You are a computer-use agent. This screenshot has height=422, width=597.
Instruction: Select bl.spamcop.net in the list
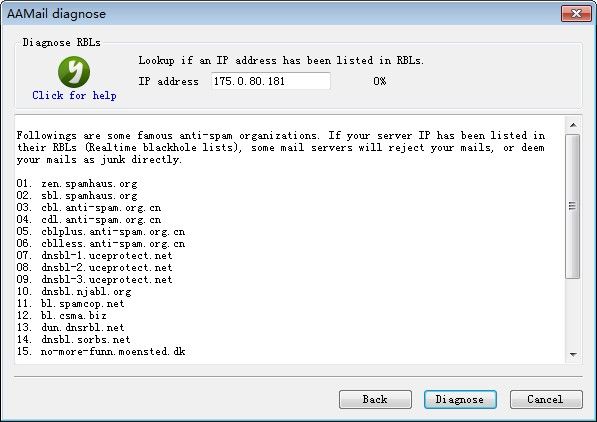[83, 304]
